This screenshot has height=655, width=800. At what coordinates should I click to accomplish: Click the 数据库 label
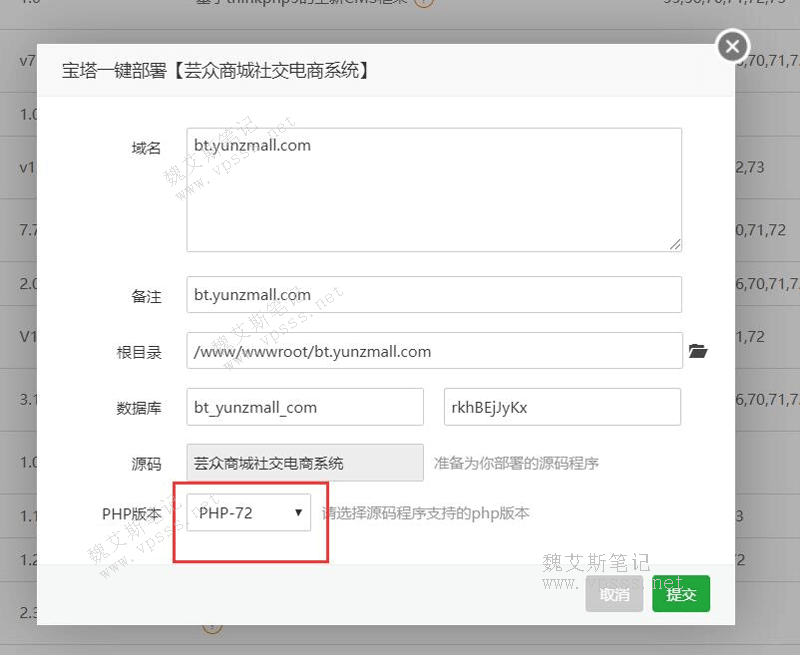139,408
